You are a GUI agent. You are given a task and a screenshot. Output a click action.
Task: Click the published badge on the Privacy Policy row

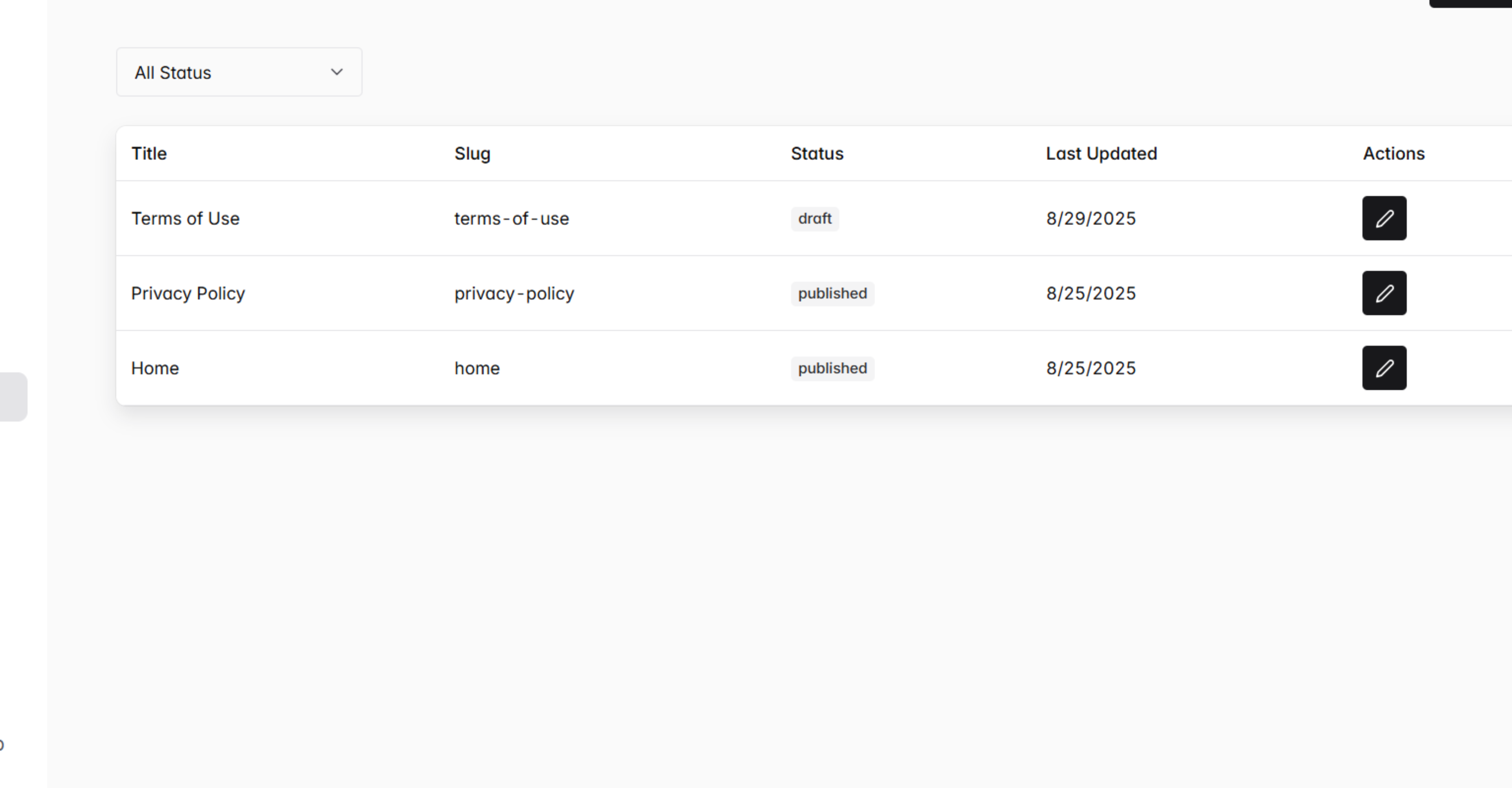click(x=832, y=293)
